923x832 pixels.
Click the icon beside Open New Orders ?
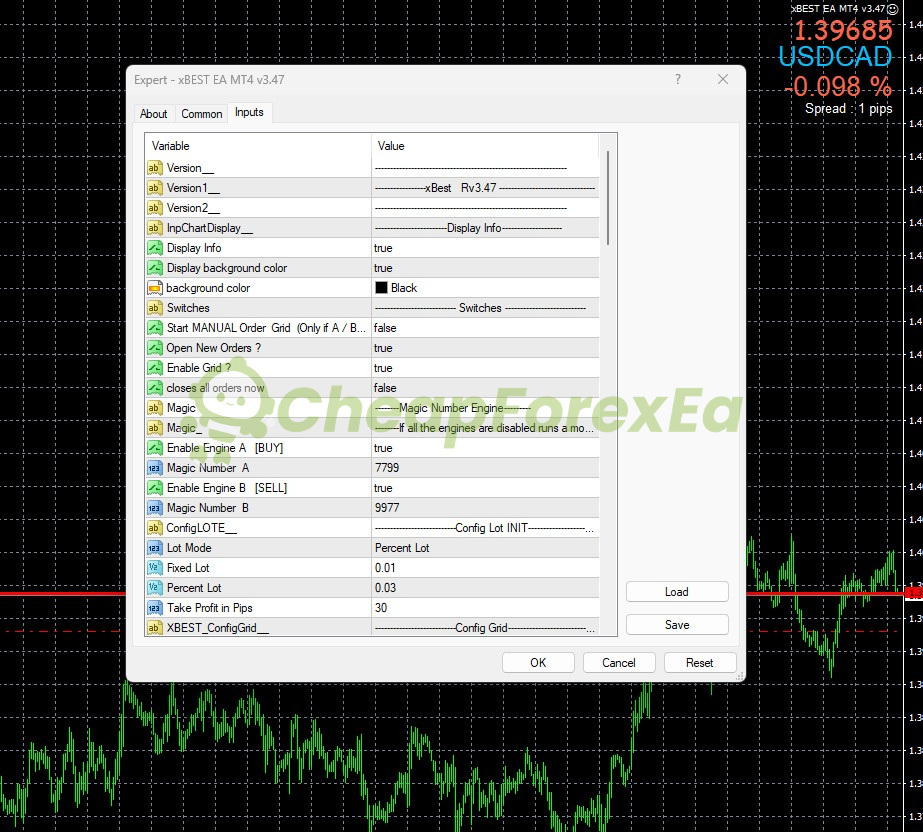(x=154, y=348)
